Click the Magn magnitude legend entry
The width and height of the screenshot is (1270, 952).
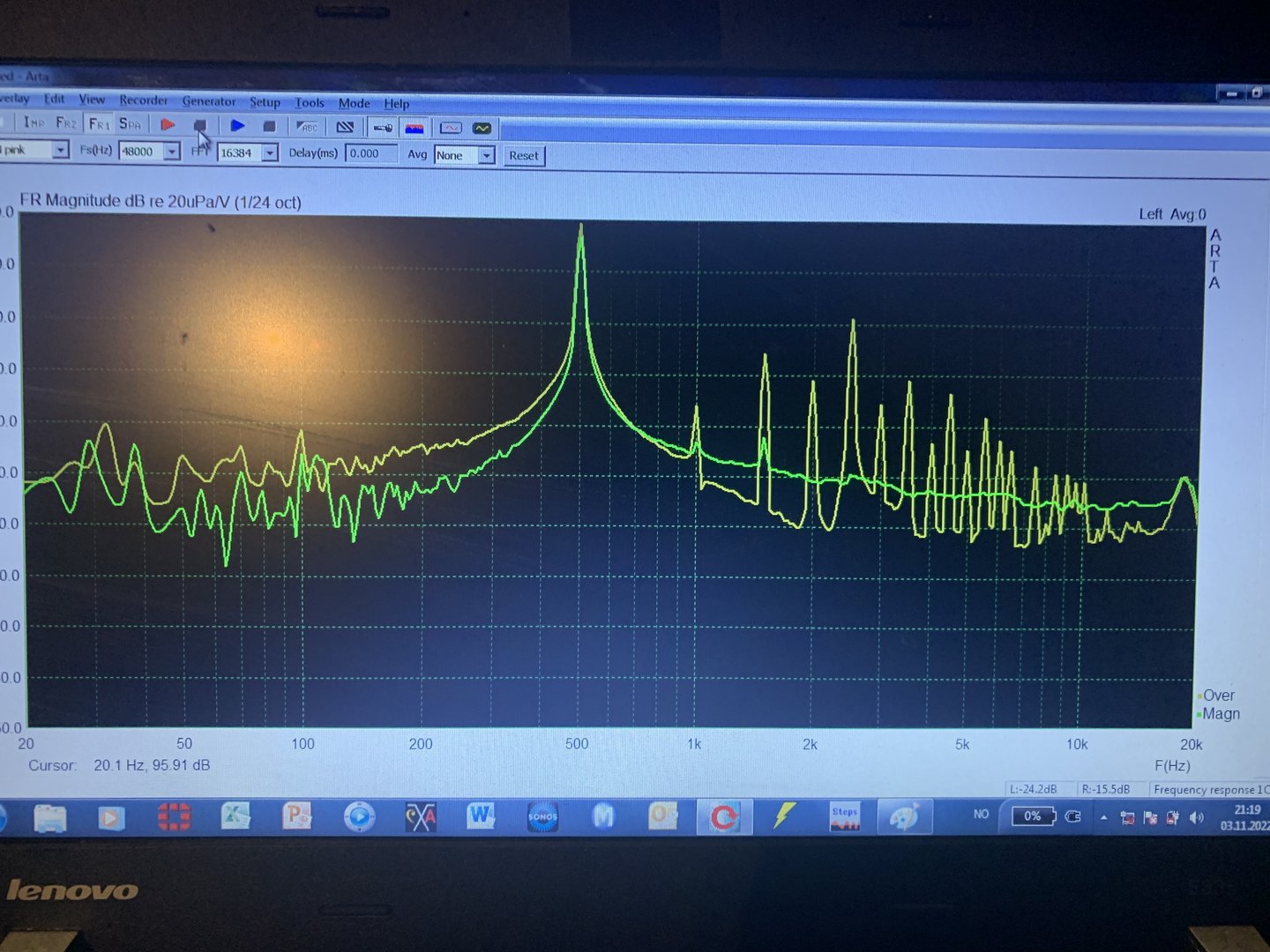[1220, 714]
